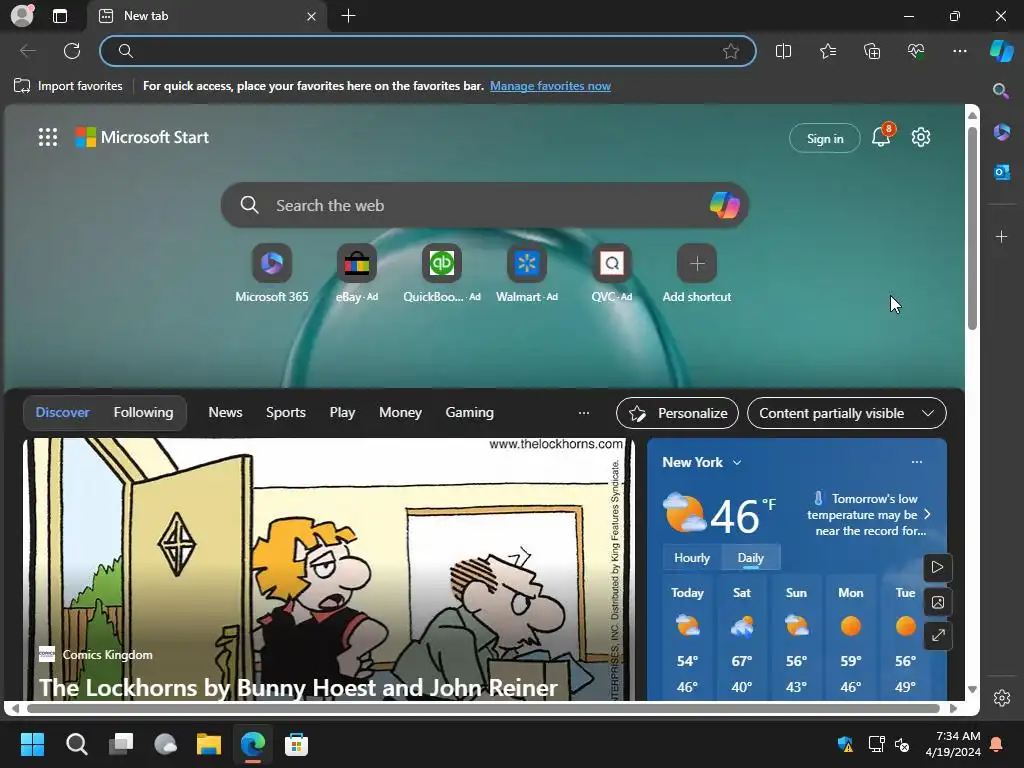Viewport: 1024px width, 768px height.
Task: Open split screen view
Action: pyautogui.click(x=783, y=51)
